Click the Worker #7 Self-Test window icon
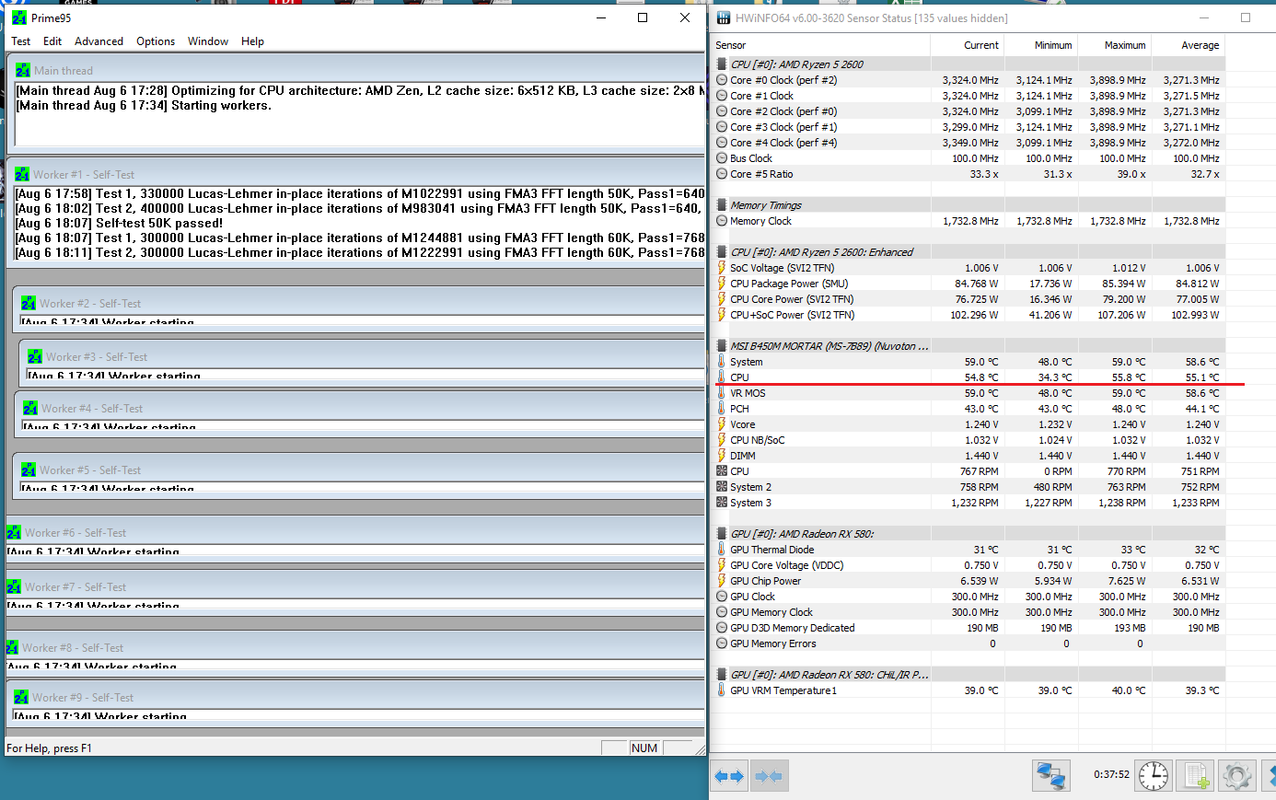1276x800 pixels. [x=14, y=587]
